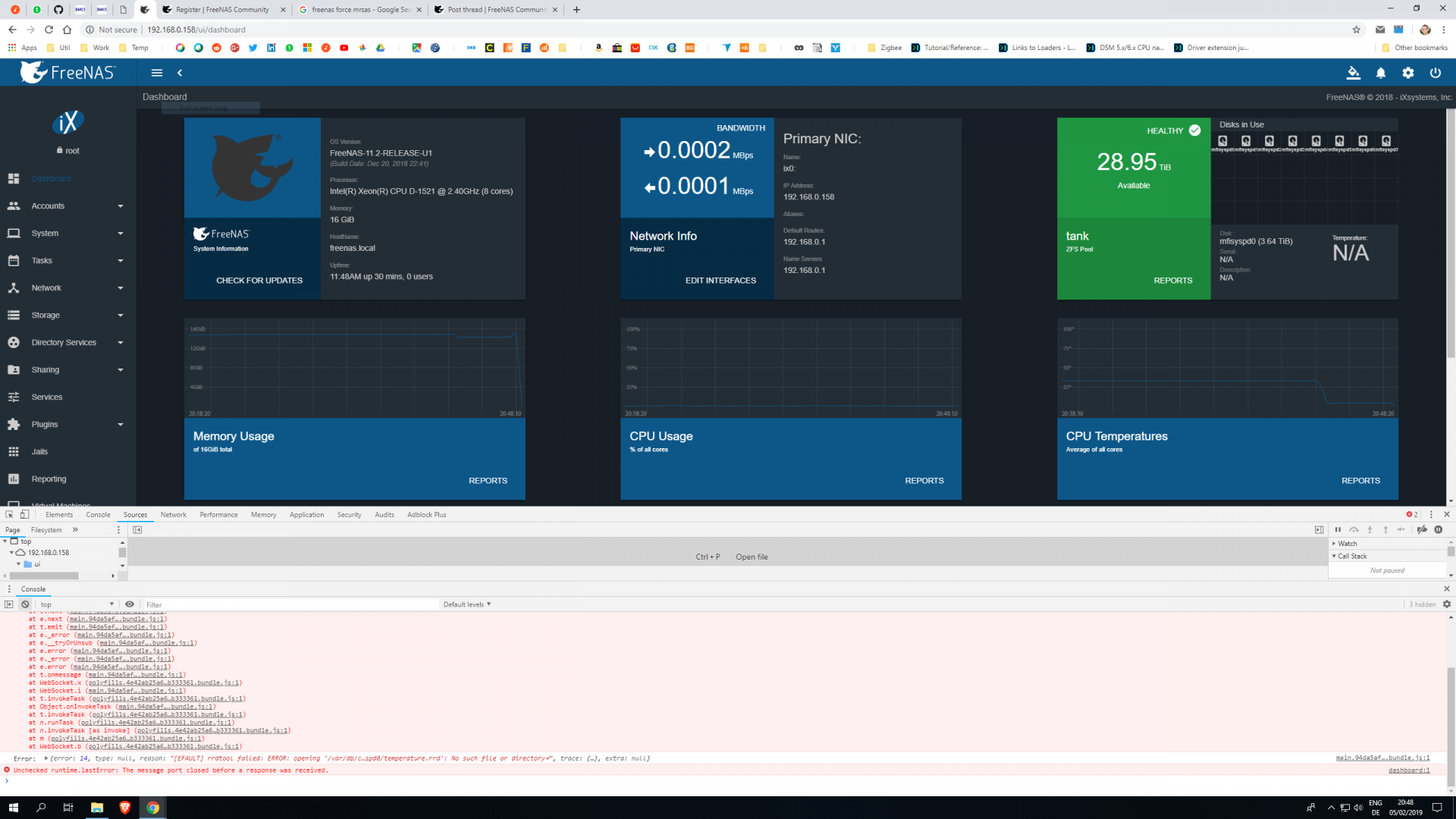The width and height of the screenshot is (1456, 819).
Task: Open the Default levels dropdown
Action: [x=467, y=605]
